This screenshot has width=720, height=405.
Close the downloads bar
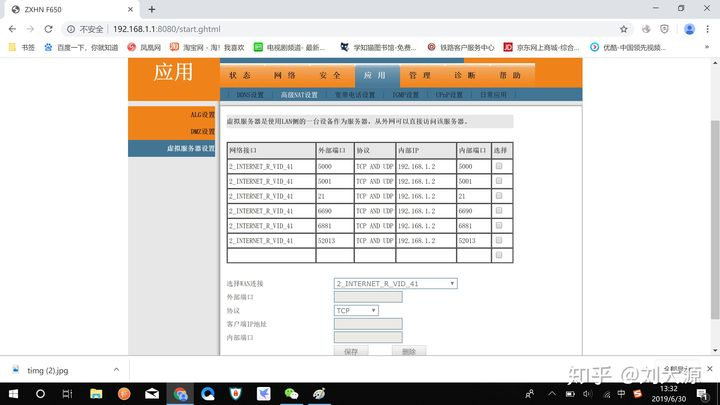(x=710, y=369)
